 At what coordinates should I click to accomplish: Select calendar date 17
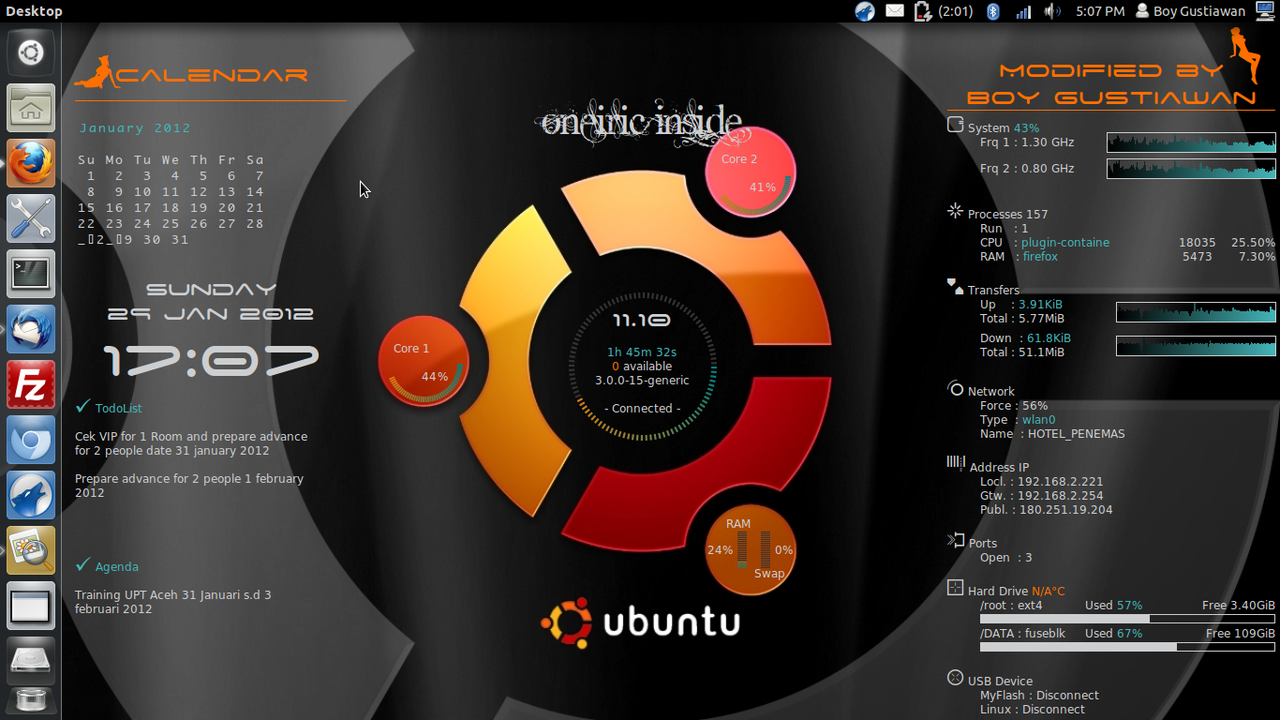point(143,208)
